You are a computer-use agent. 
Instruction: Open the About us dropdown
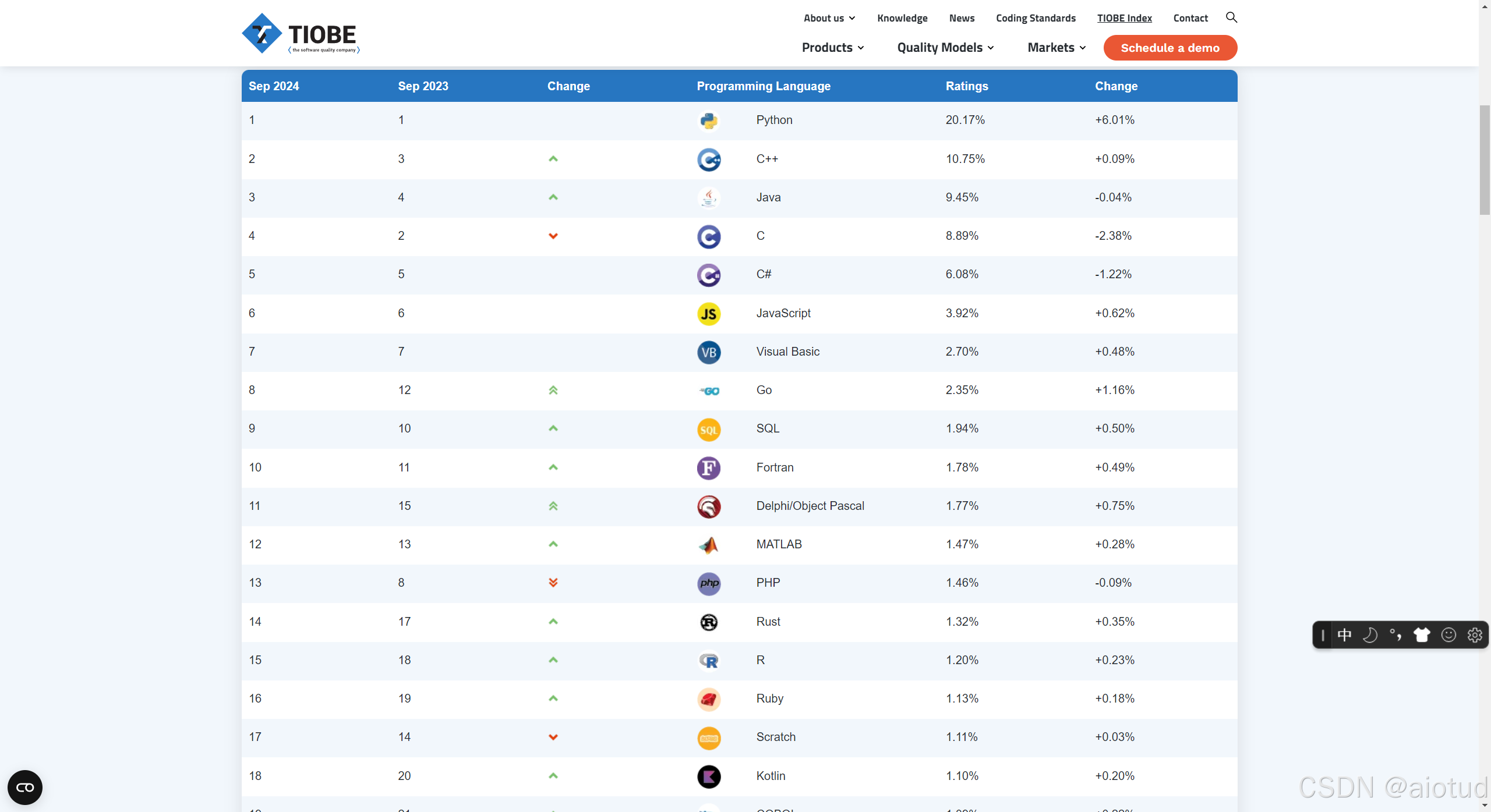pos(829,18)
